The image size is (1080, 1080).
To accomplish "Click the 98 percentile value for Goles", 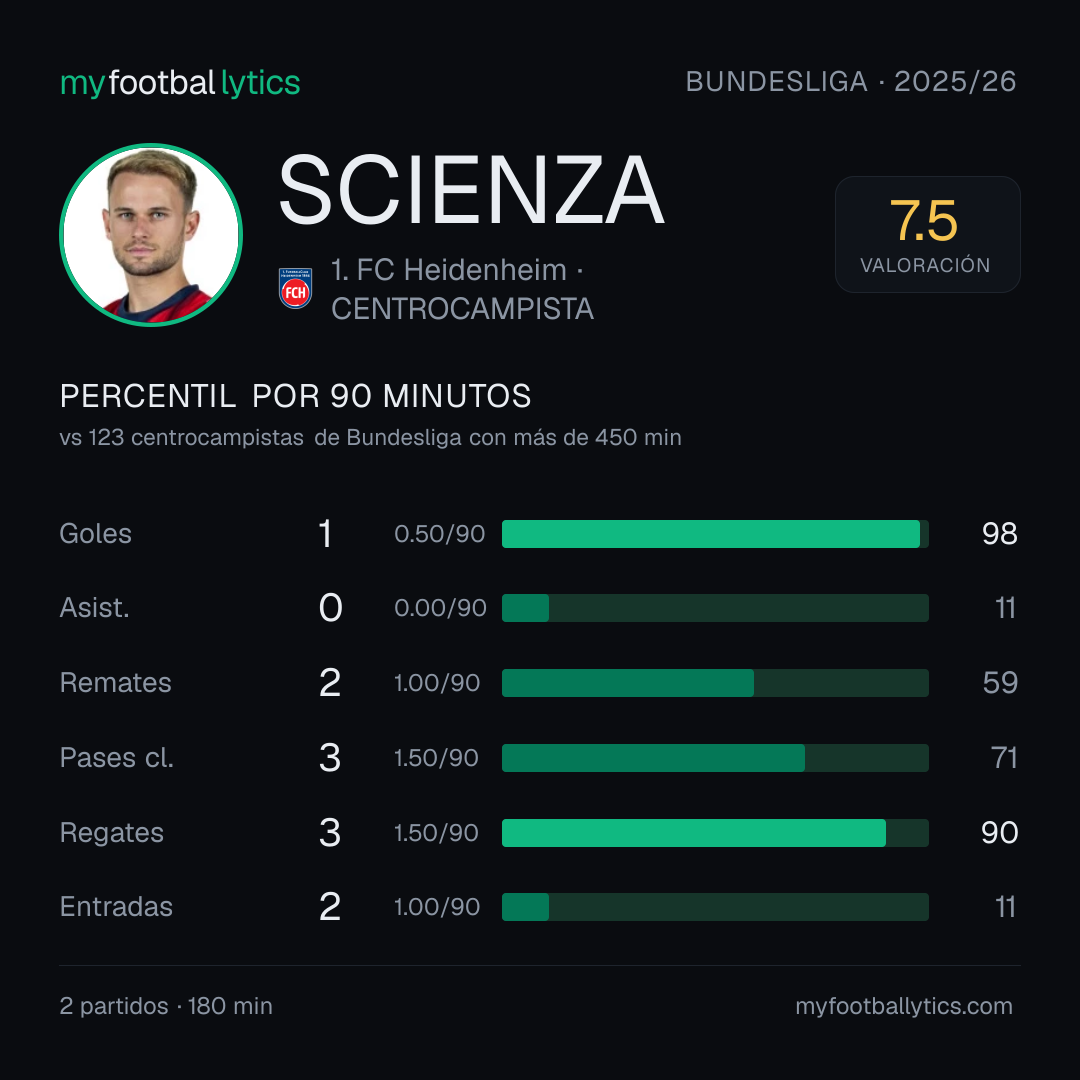I will pos(999,534).
